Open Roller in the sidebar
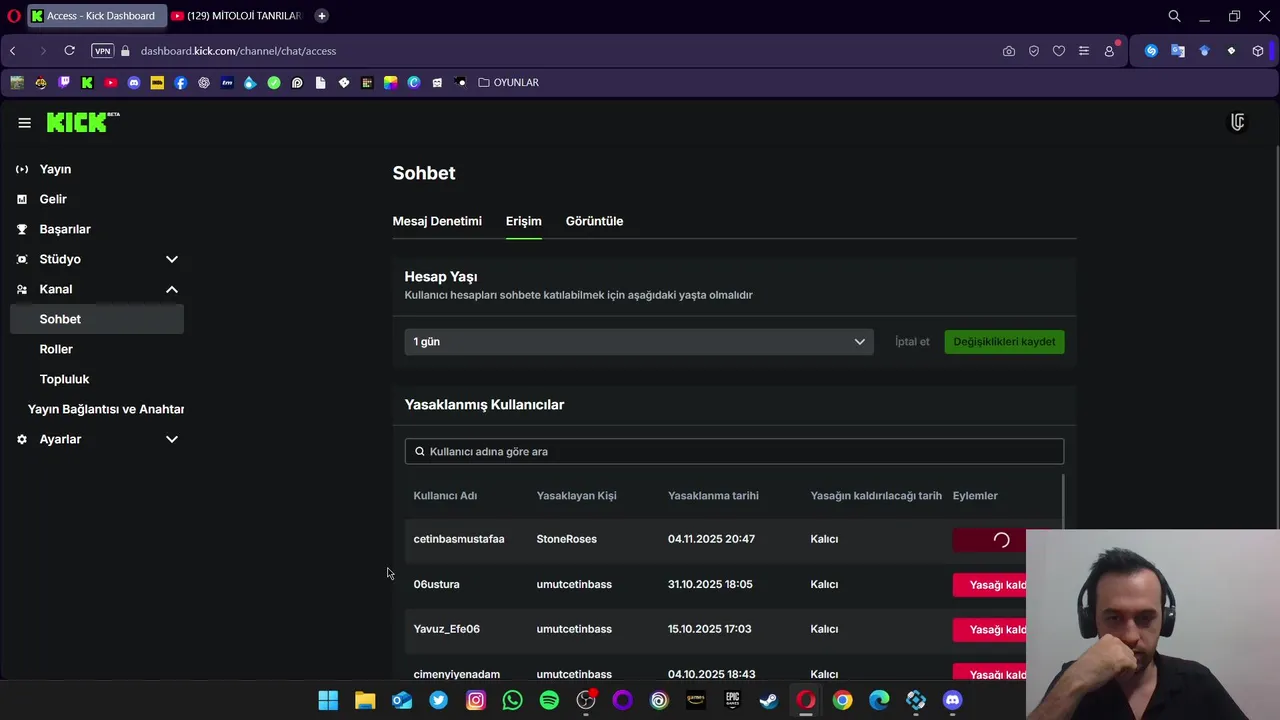This screenshot has width=1280, height=720. [56, 349]
